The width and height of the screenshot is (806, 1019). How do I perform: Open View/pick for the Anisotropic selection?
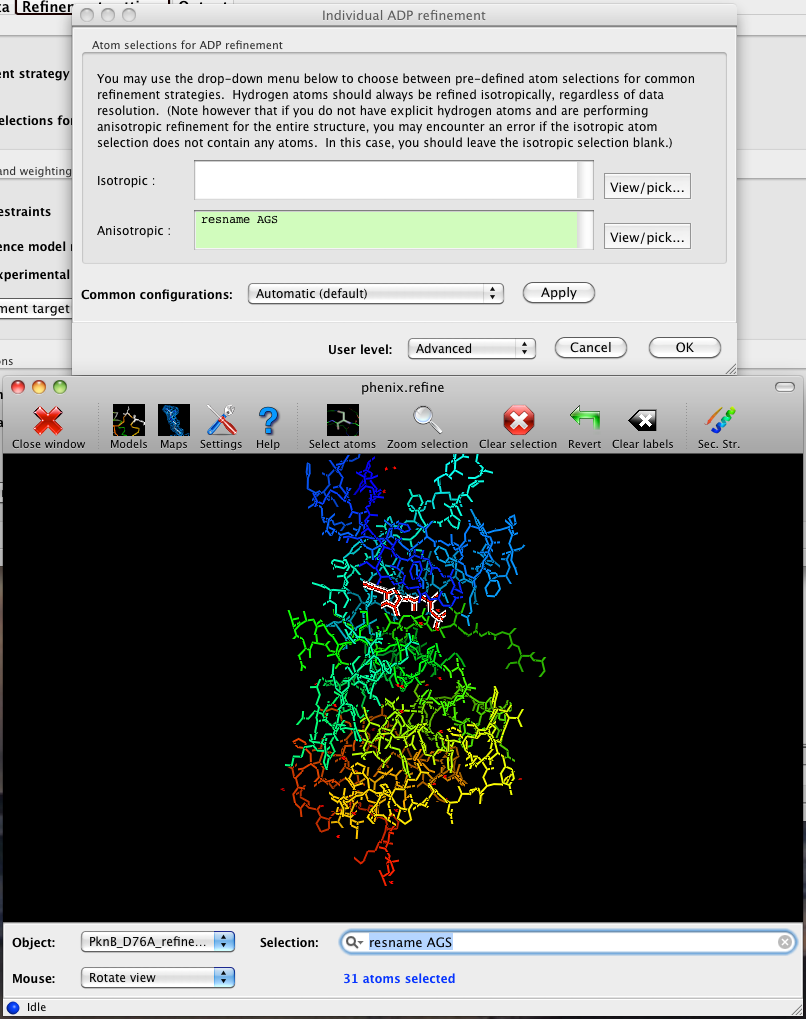(647, 236)
